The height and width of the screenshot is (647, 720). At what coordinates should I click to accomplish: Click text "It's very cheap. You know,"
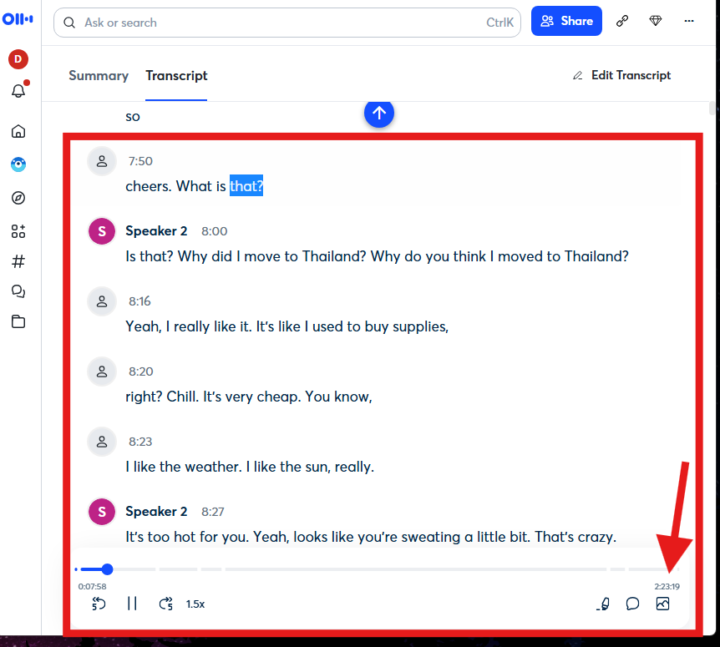click(x=287, y=397)
